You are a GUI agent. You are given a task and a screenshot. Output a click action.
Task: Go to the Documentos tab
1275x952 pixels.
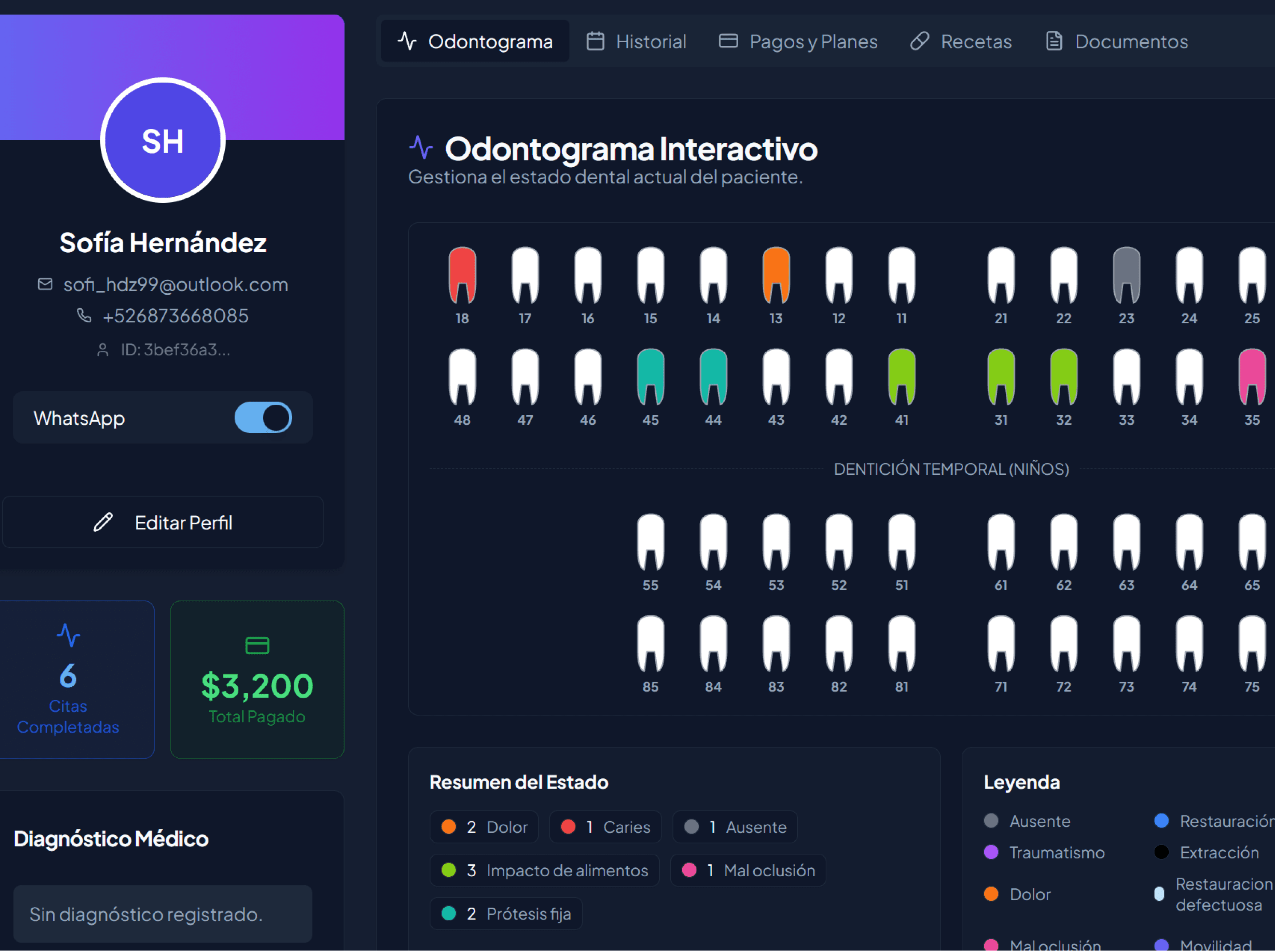[1117, 41]
